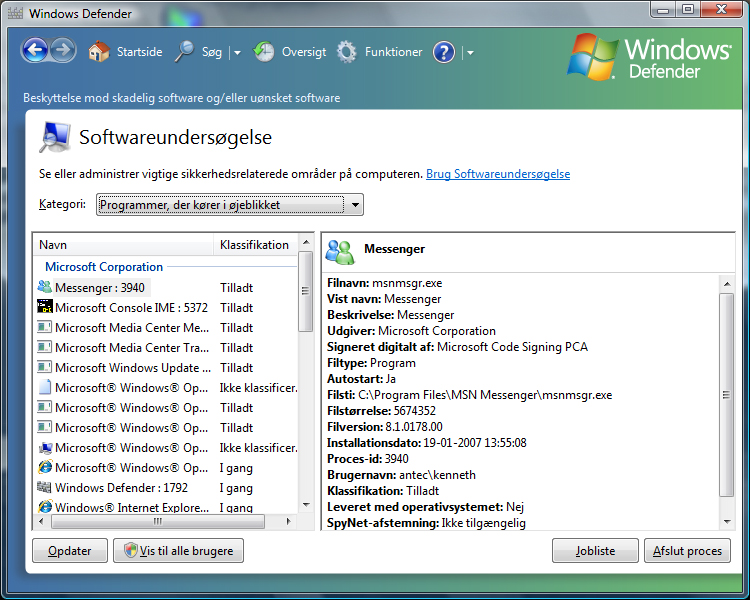Open the Brug Softwareundersøgelse link
The width and height of the screenshot is (750, 600).
pyautogui.click(x=498, y=174)
